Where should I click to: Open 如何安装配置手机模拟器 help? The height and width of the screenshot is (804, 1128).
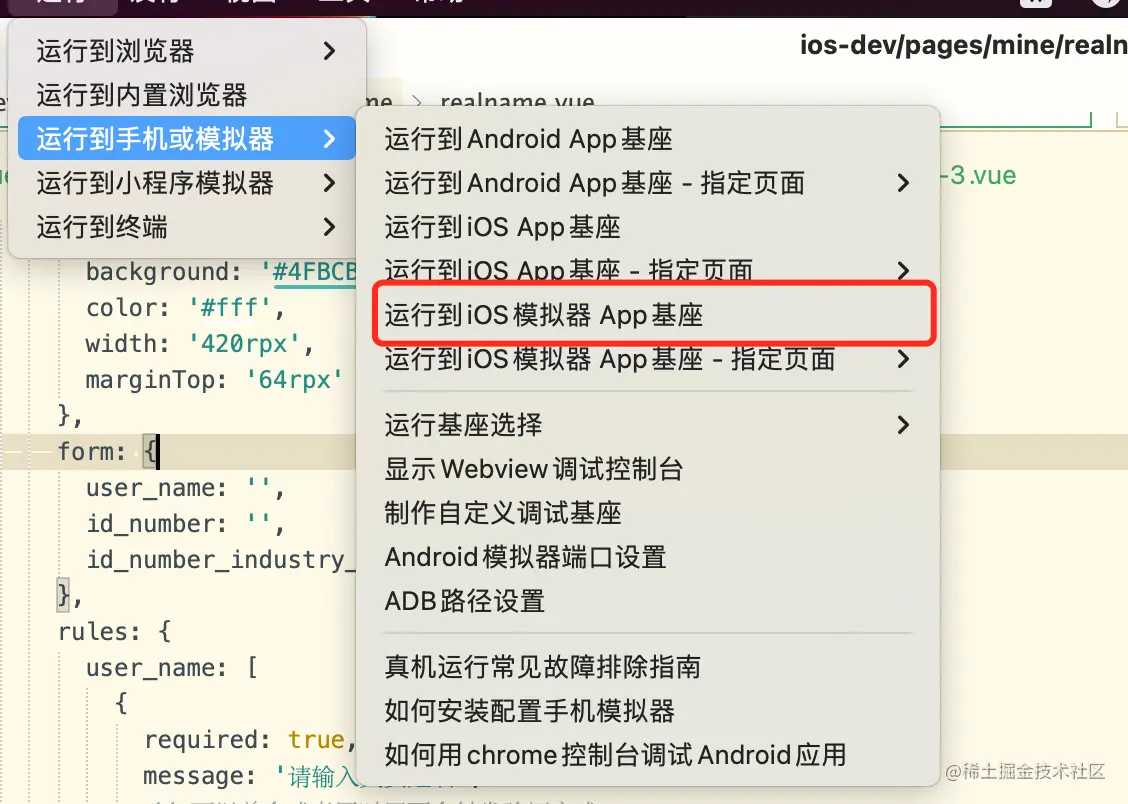point(648,711)
